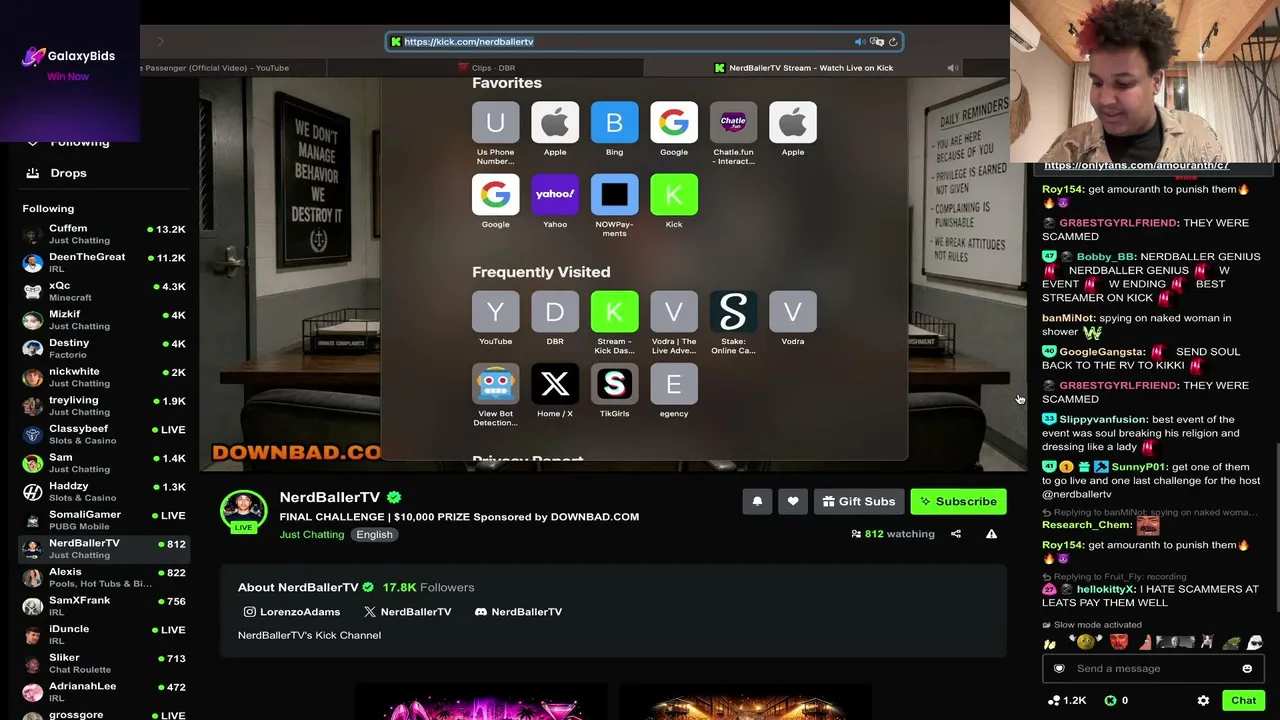The image size is (1280, 720).
Task: Open DBR under Frequently Visited
Action: (x=555, y=312)
